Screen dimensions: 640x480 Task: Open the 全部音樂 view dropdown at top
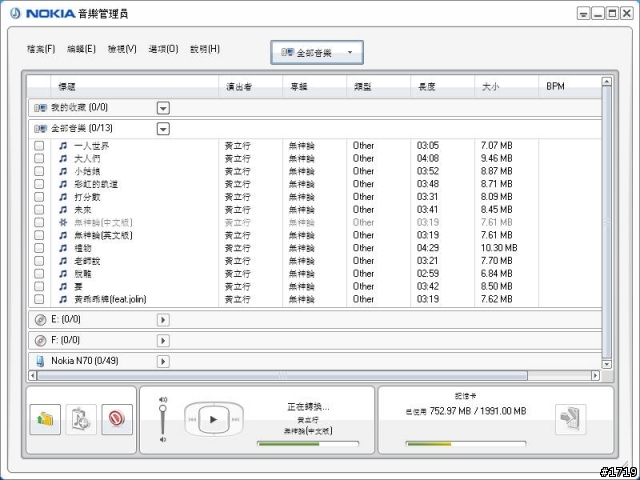[x=317, y=52]
